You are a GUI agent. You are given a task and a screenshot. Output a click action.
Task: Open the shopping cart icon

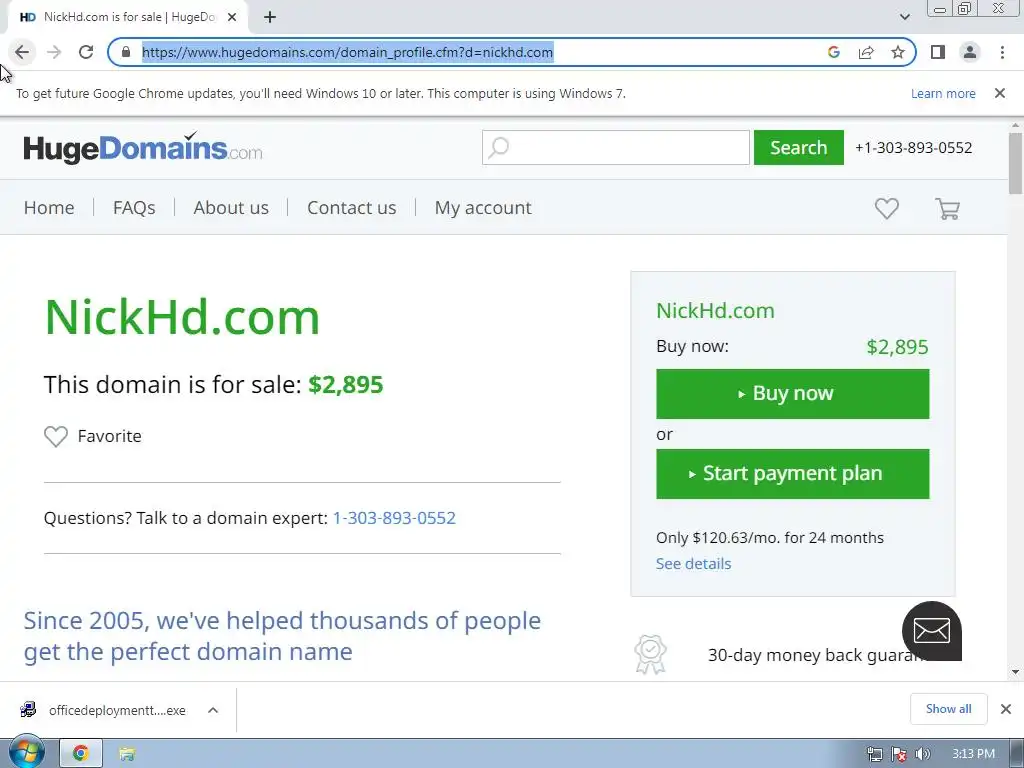click(947, 209)
